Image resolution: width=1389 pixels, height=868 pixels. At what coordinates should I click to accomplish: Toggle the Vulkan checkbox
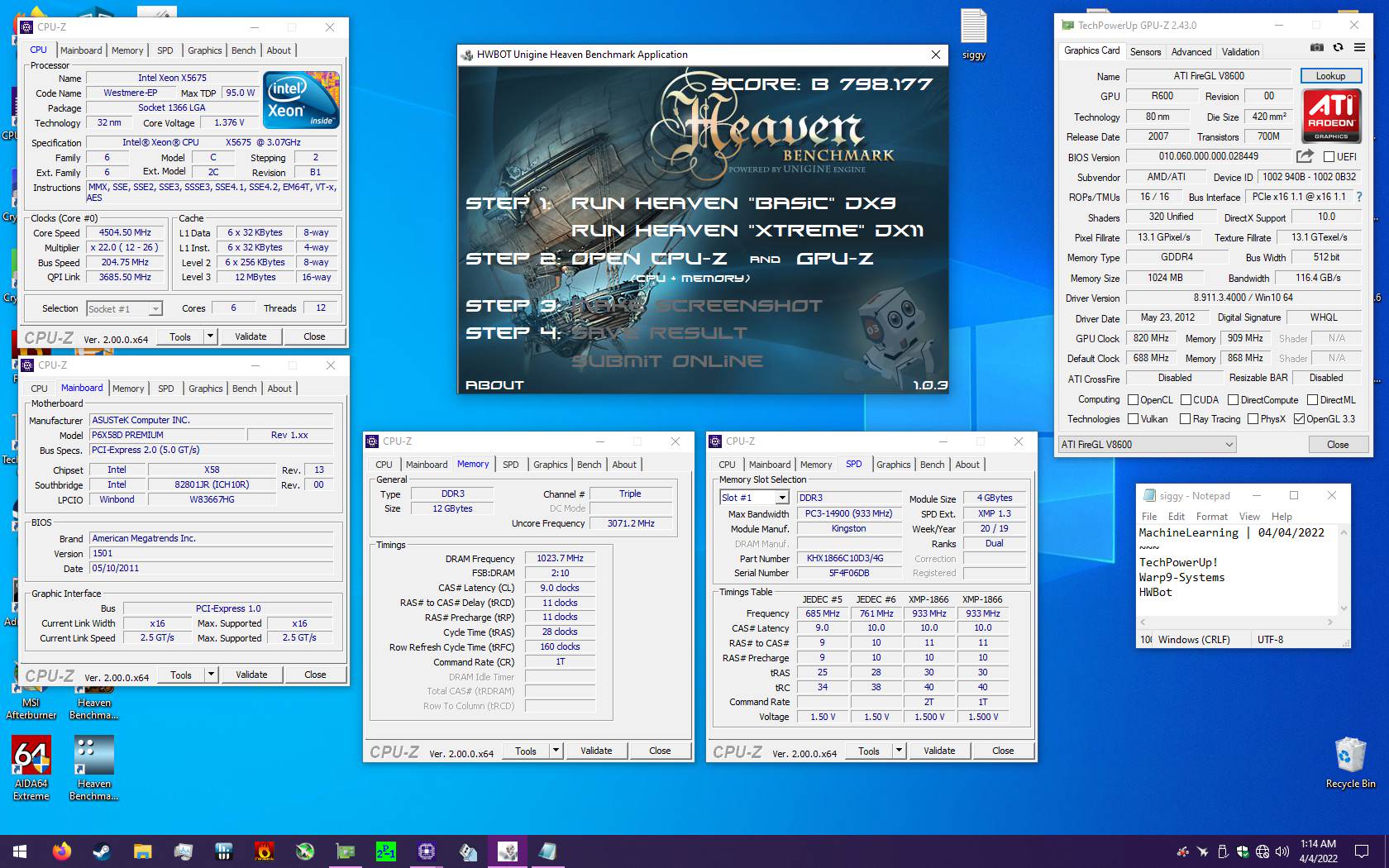[x=1134, y=419]
